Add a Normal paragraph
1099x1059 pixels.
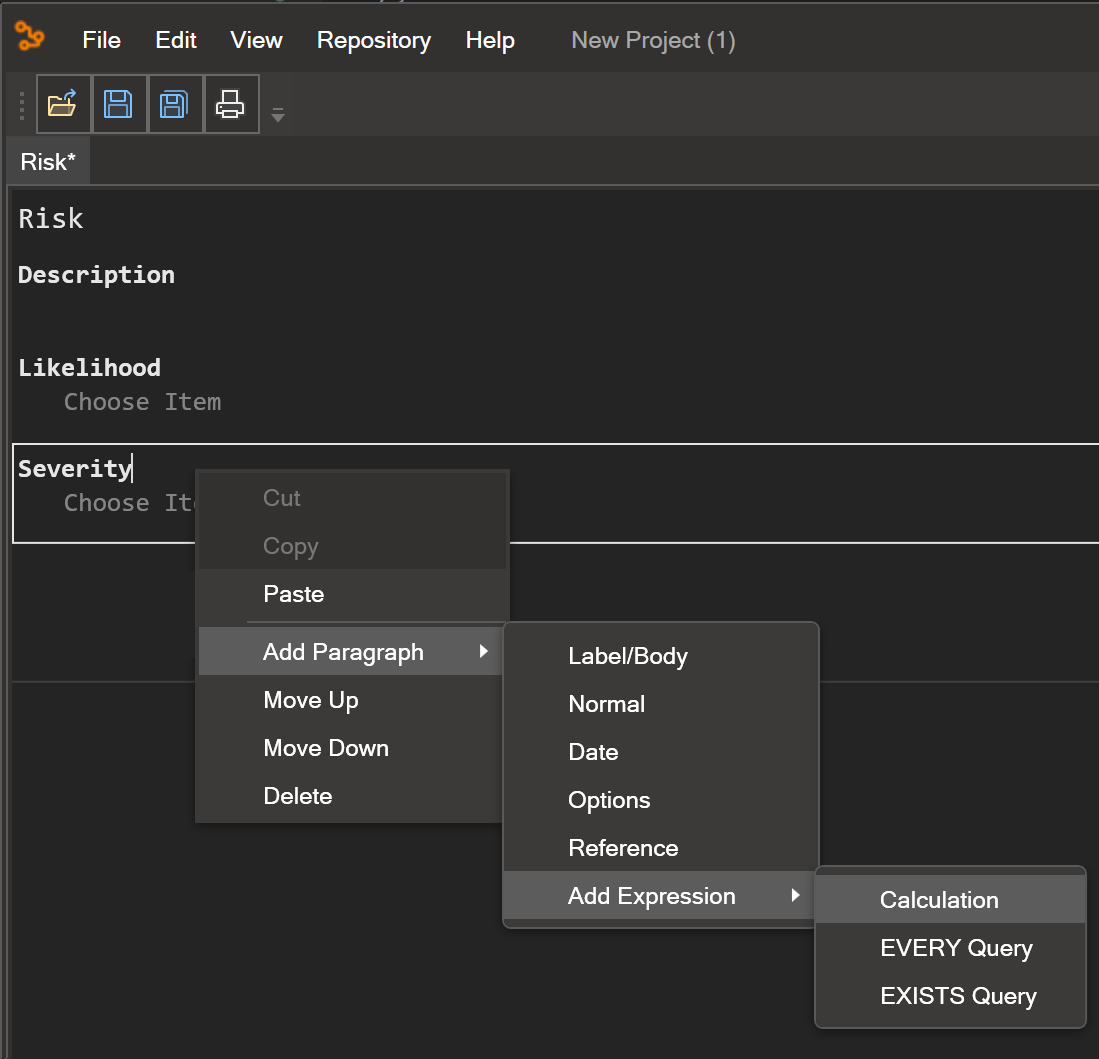pos(661,704)
